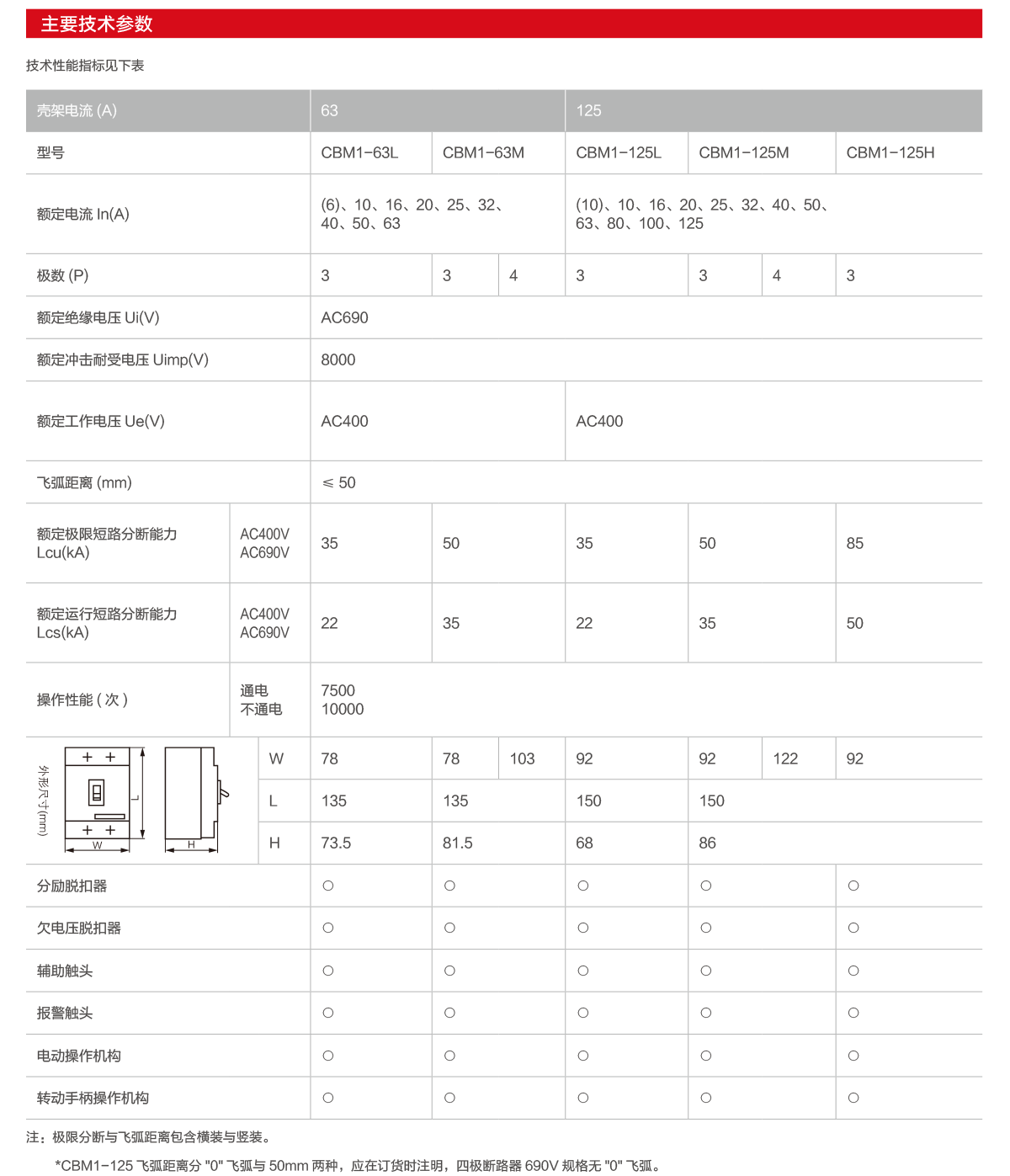The height and width of the screenshot is (1176, 1010).
Task: Select width value 103
Action: coord(522,758)
